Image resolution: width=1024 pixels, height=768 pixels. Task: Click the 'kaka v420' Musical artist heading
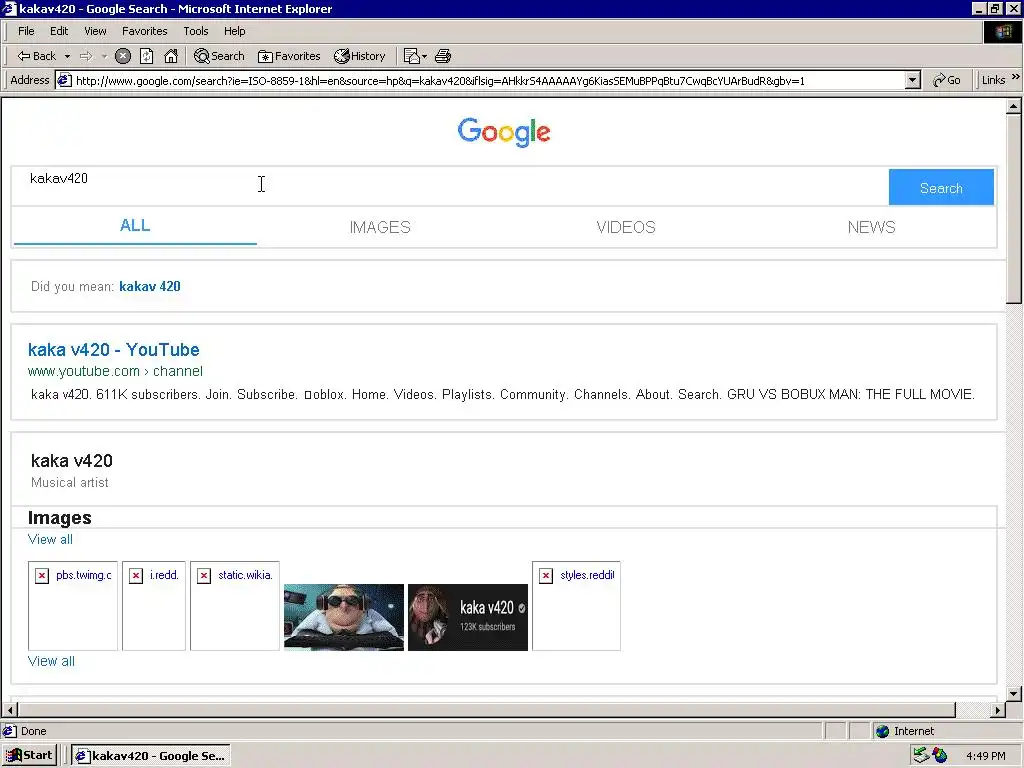[72, 460]
